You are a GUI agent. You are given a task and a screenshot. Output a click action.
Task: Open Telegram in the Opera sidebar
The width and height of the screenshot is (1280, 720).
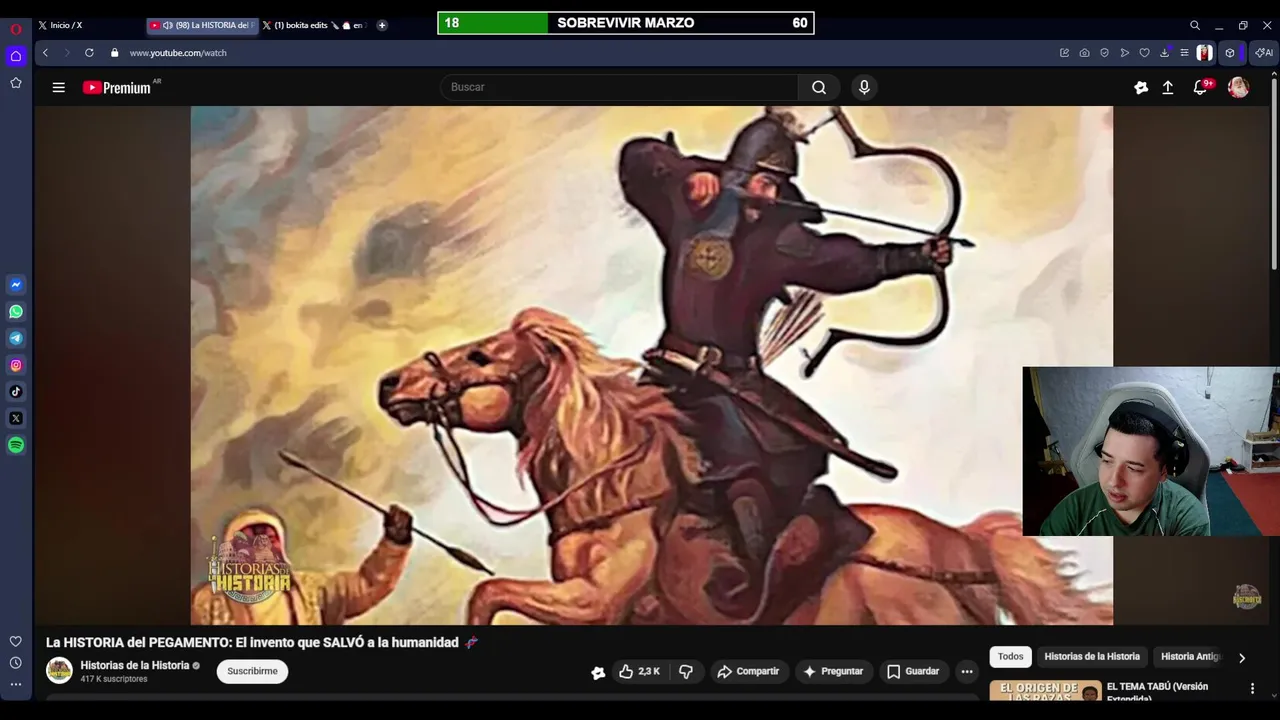(16, 338)
